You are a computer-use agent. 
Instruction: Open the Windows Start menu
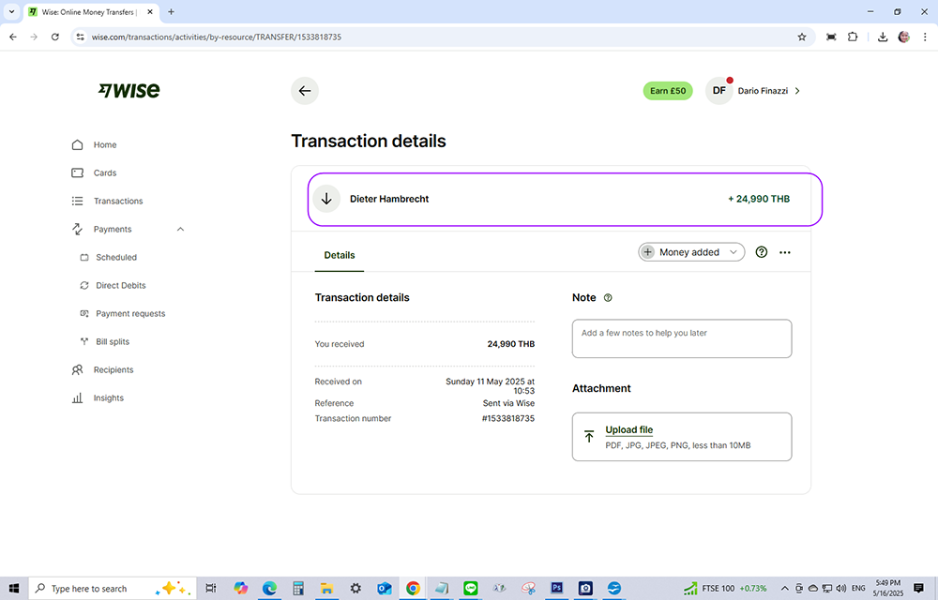coord(14,589)
